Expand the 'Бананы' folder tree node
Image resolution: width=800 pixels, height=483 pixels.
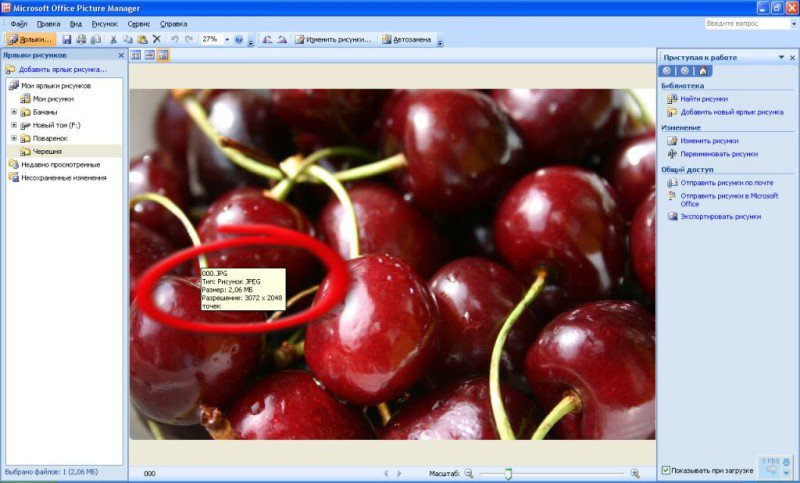point(14,112)
